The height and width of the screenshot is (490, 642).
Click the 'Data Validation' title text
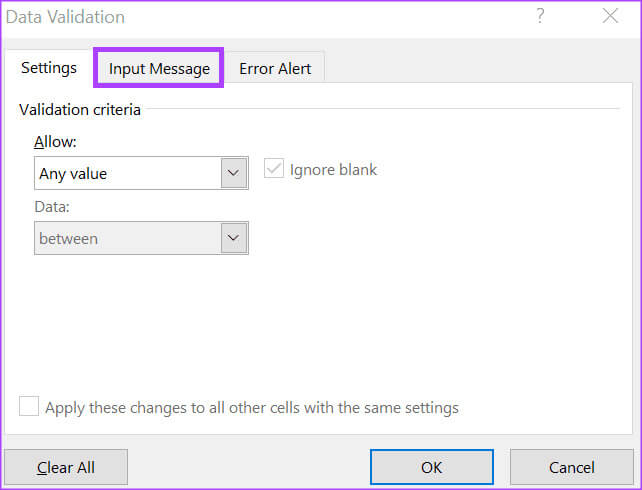(x=66, y=17)
